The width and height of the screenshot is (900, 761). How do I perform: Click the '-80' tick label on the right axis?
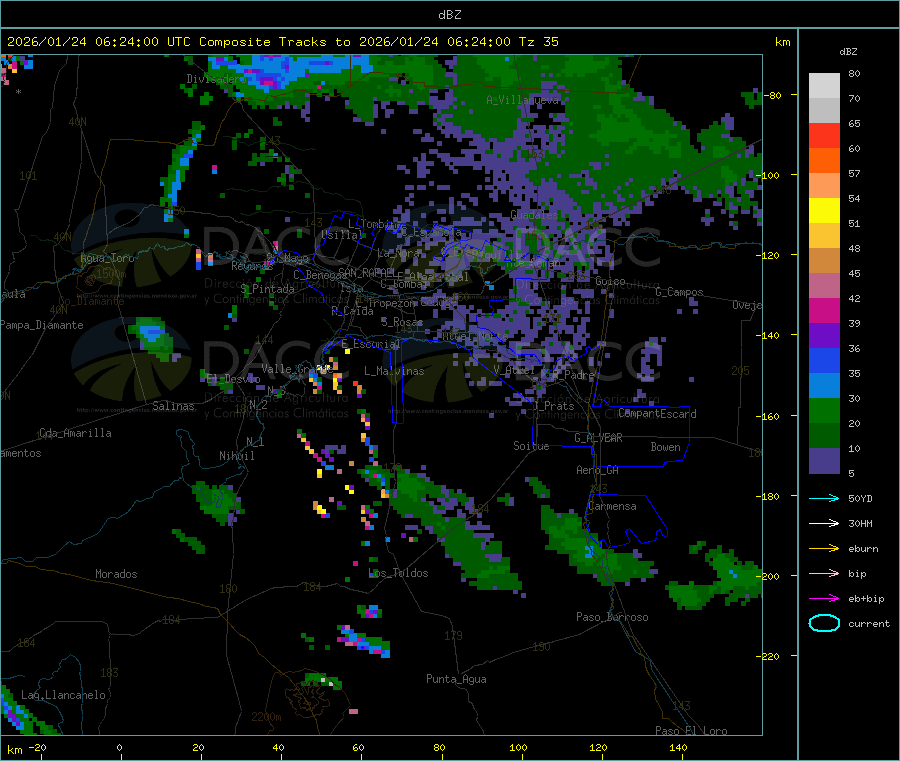coord(773,95)
